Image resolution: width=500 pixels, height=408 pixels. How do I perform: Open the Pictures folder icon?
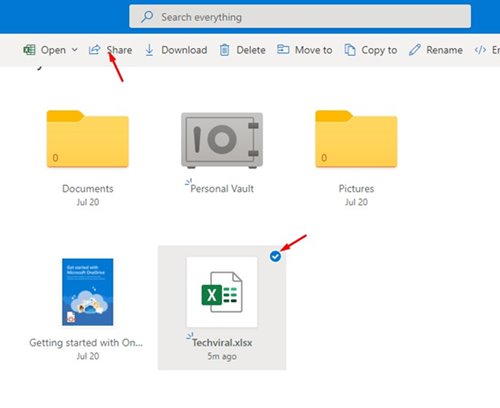356,139
